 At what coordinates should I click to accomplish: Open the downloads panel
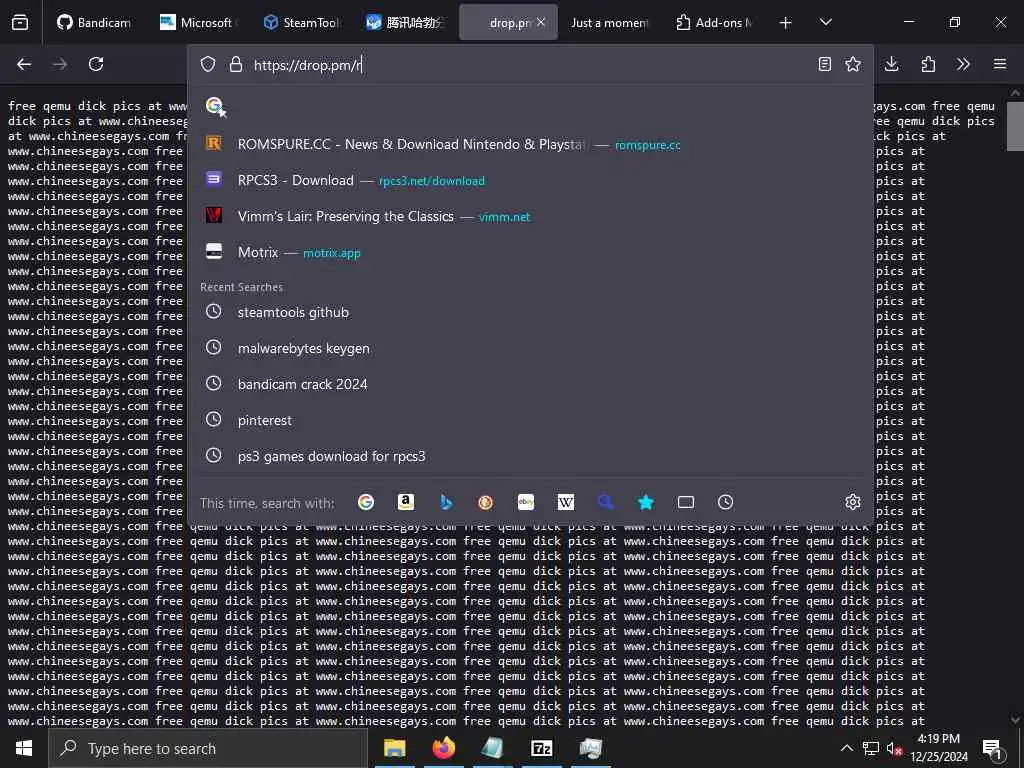[891, 64]
